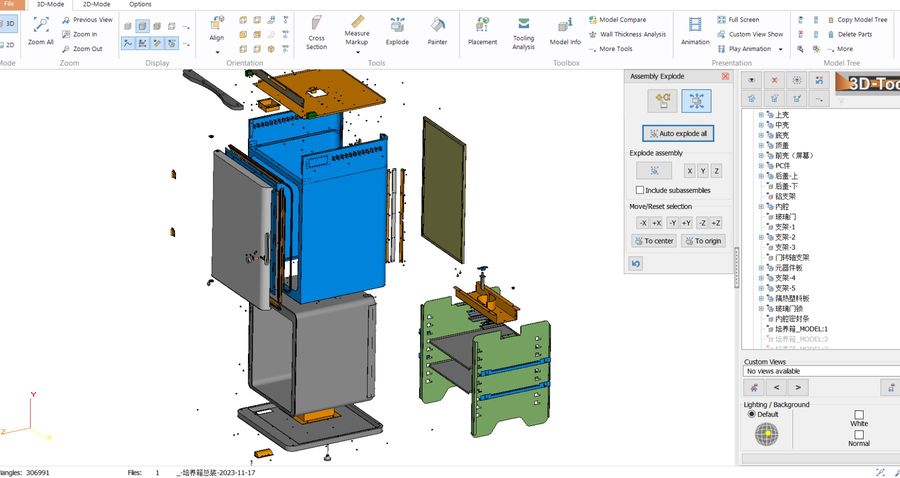Select Default lighting radio button
This screenshot has width=900, height=478.
click(751, 414)
